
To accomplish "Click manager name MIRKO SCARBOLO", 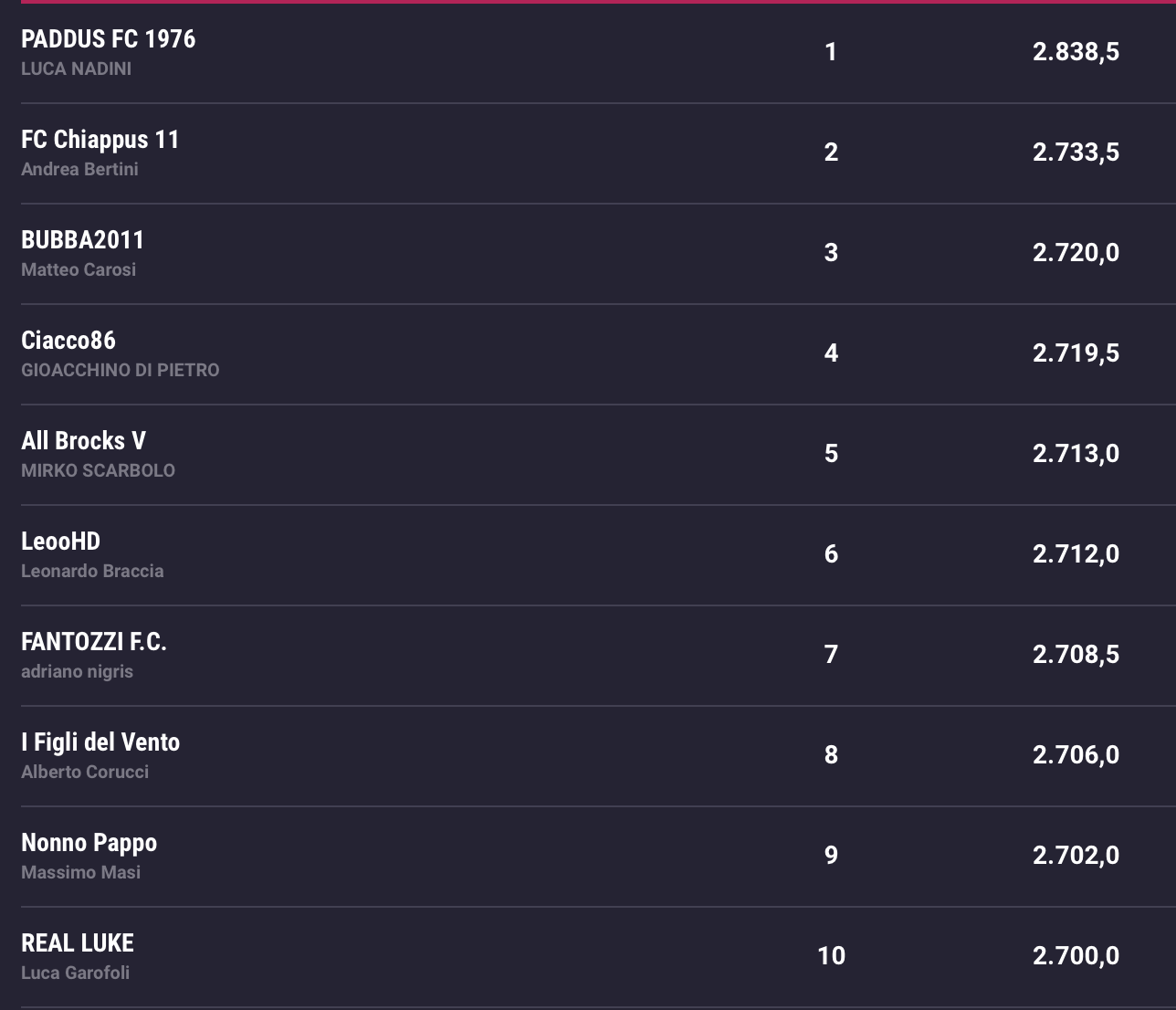I will point(98,471).
